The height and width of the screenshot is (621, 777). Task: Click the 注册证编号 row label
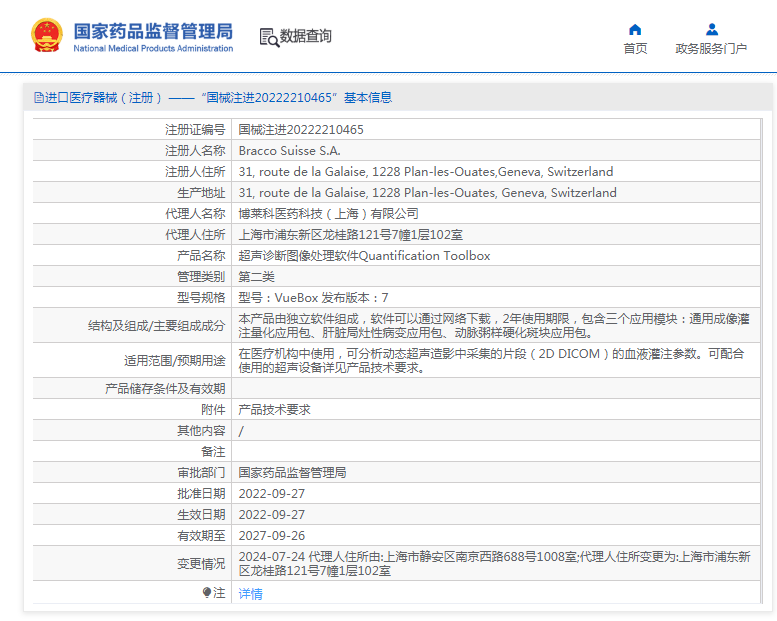[x=195, y=130]
